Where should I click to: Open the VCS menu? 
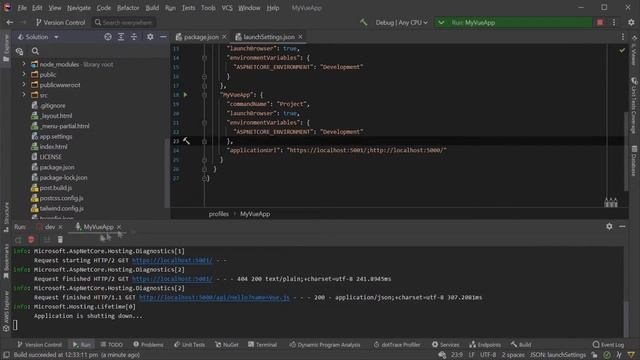(227, 8)
